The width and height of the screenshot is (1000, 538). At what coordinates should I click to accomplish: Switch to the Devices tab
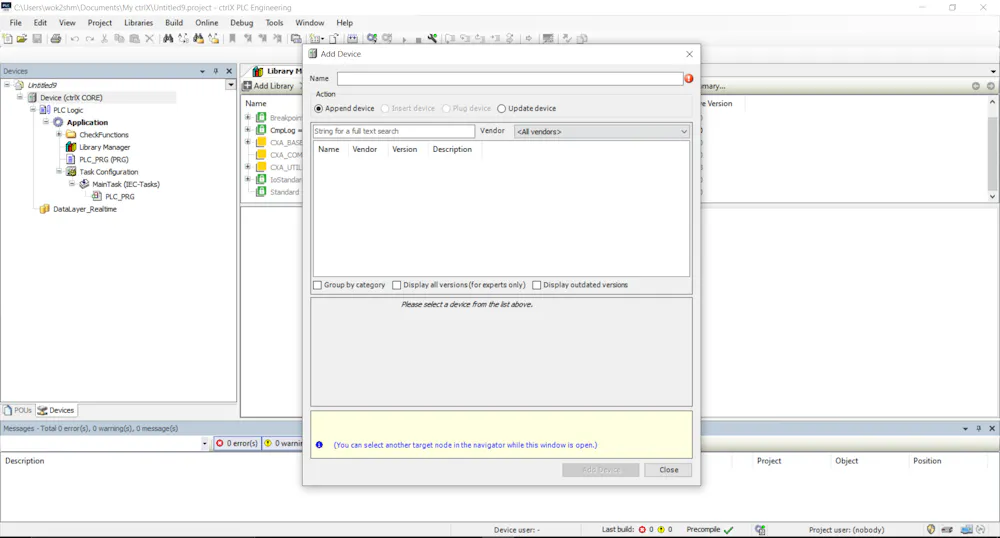coord(56,410)
